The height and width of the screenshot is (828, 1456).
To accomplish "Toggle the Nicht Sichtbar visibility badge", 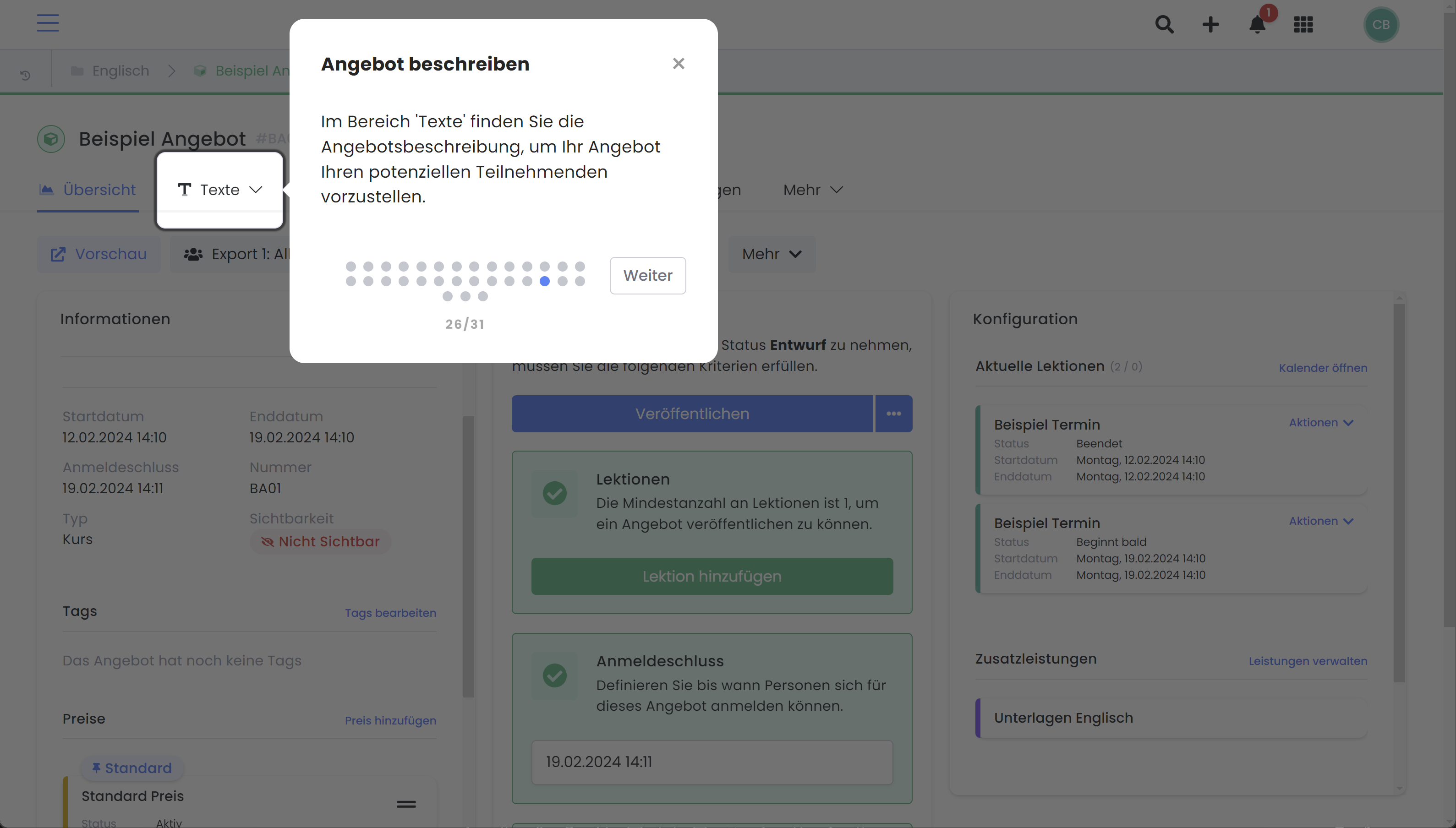I will pos(320,541).
